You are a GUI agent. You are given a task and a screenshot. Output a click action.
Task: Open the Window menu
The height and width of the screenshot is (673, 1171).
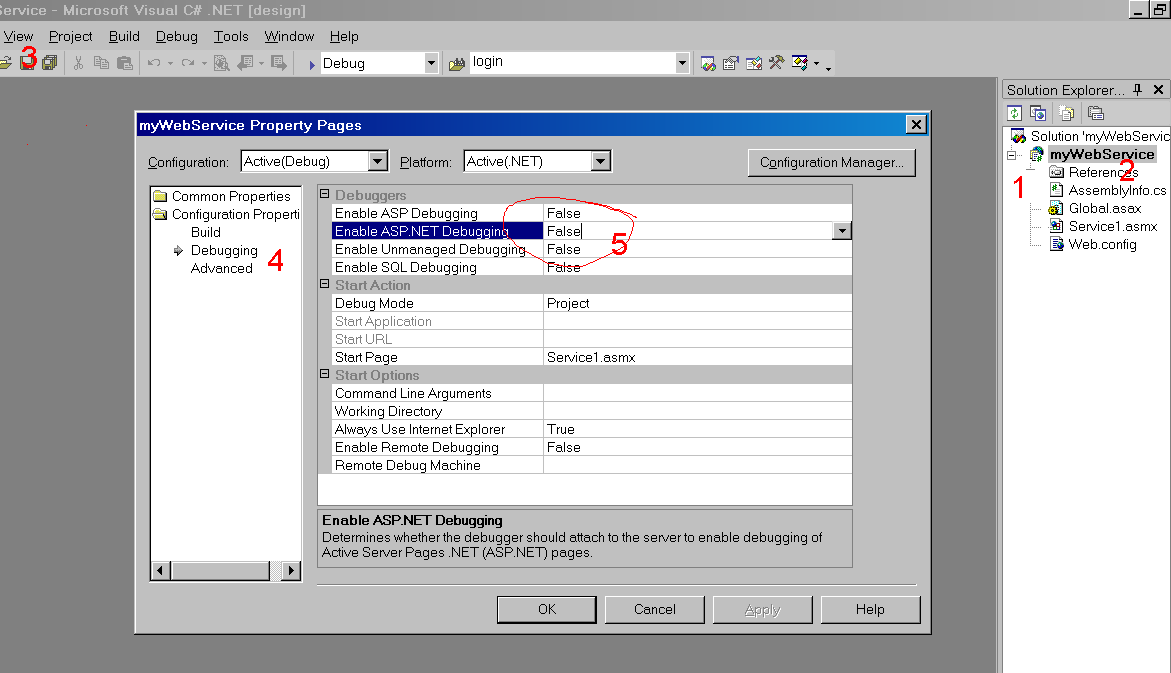point(289,36)
